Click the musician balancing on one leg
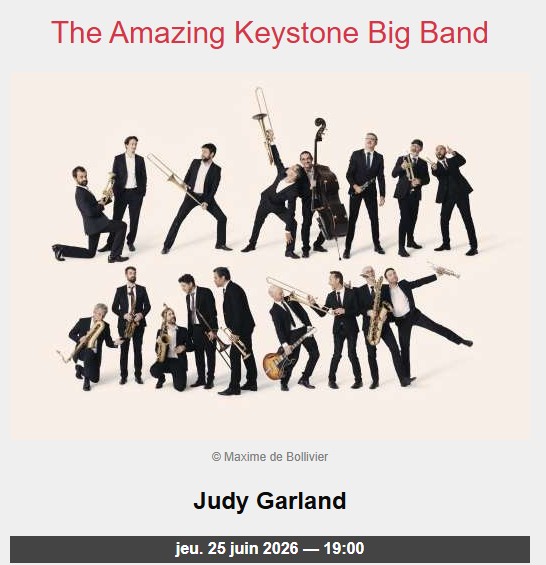The image size is (546, 565). pos(414,324)
